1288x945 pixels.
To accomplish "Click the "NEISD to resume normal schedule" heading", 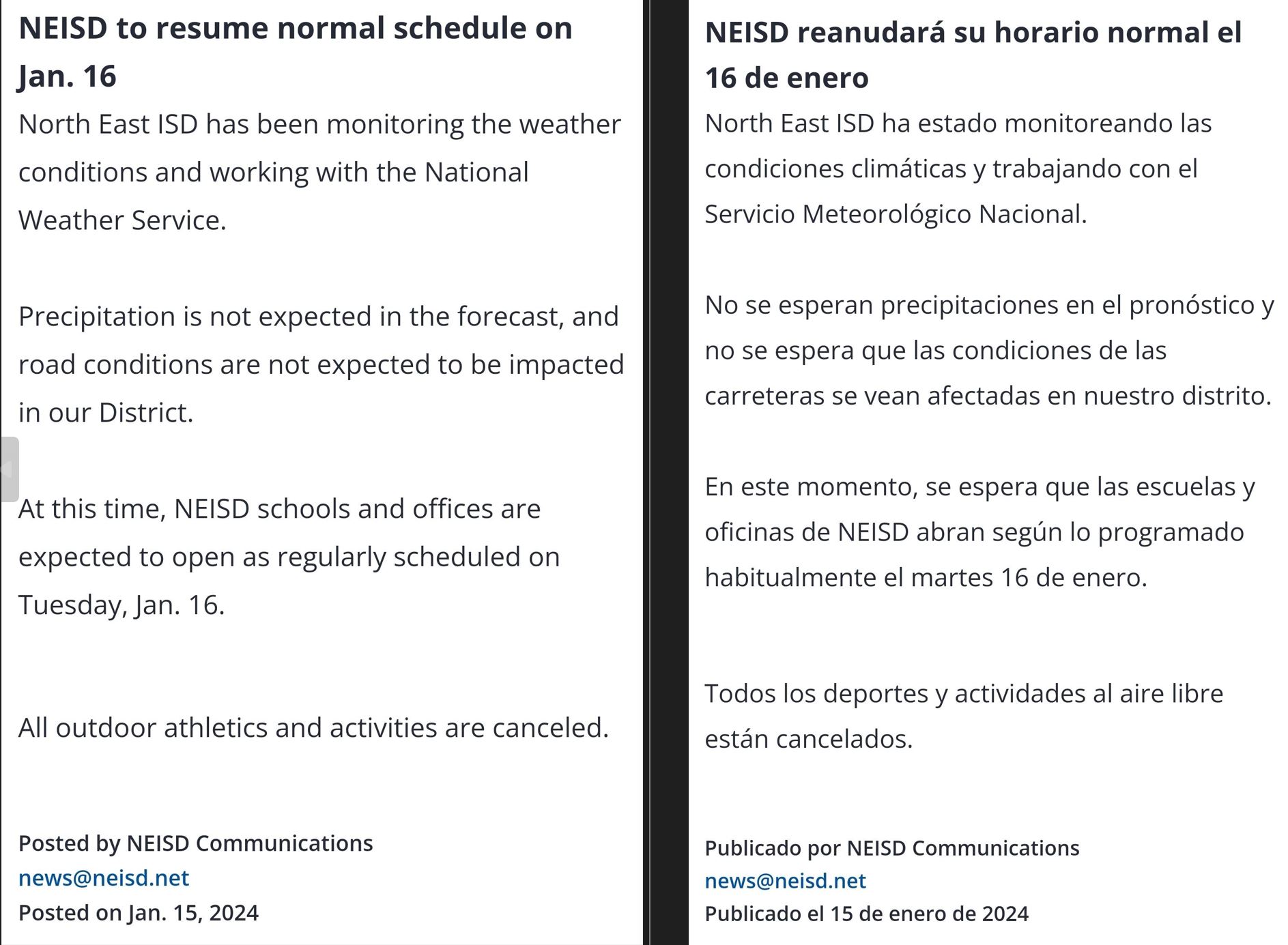I will pos(296,52).
